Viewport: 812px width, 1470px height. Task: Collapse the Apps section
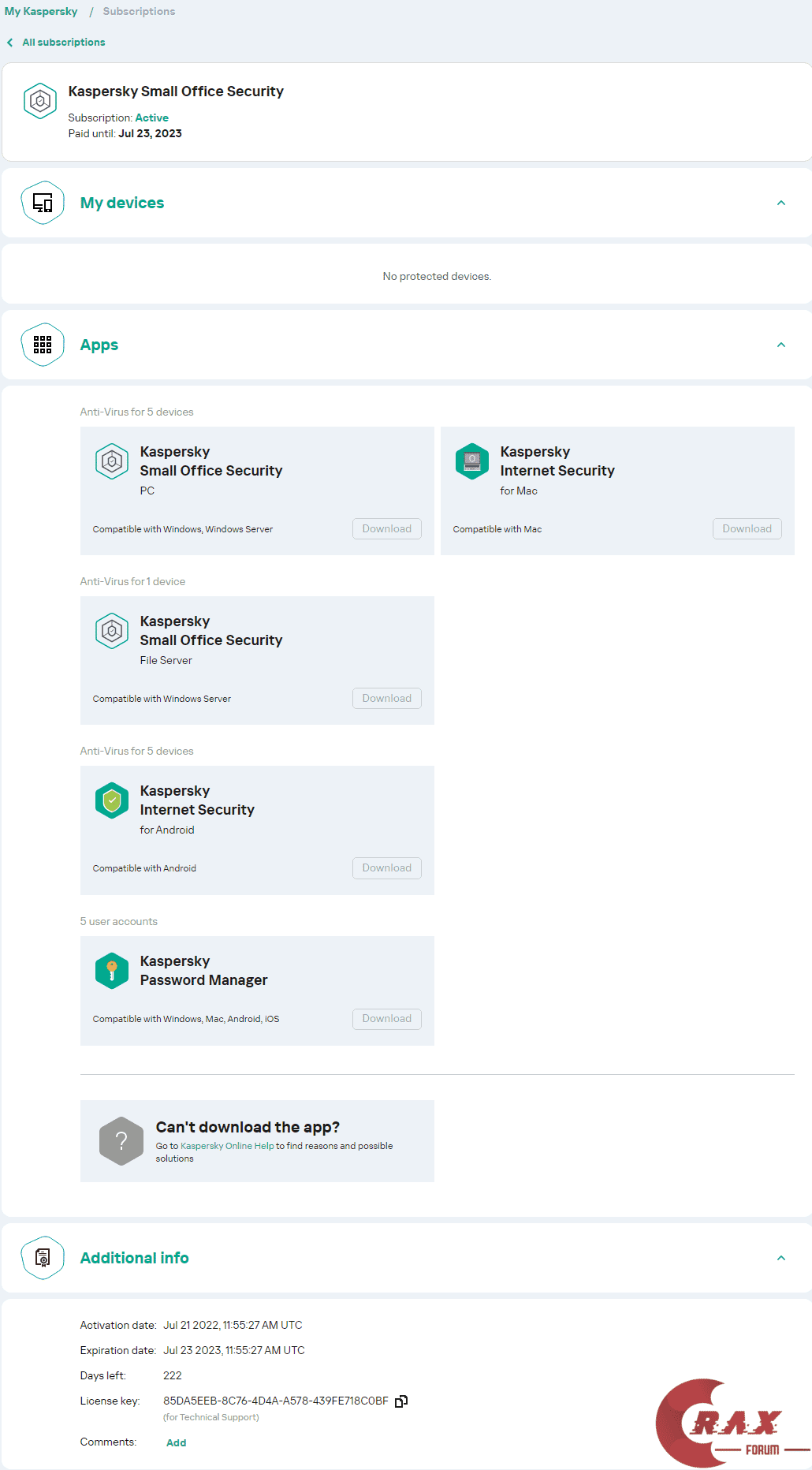click(781, 345)
